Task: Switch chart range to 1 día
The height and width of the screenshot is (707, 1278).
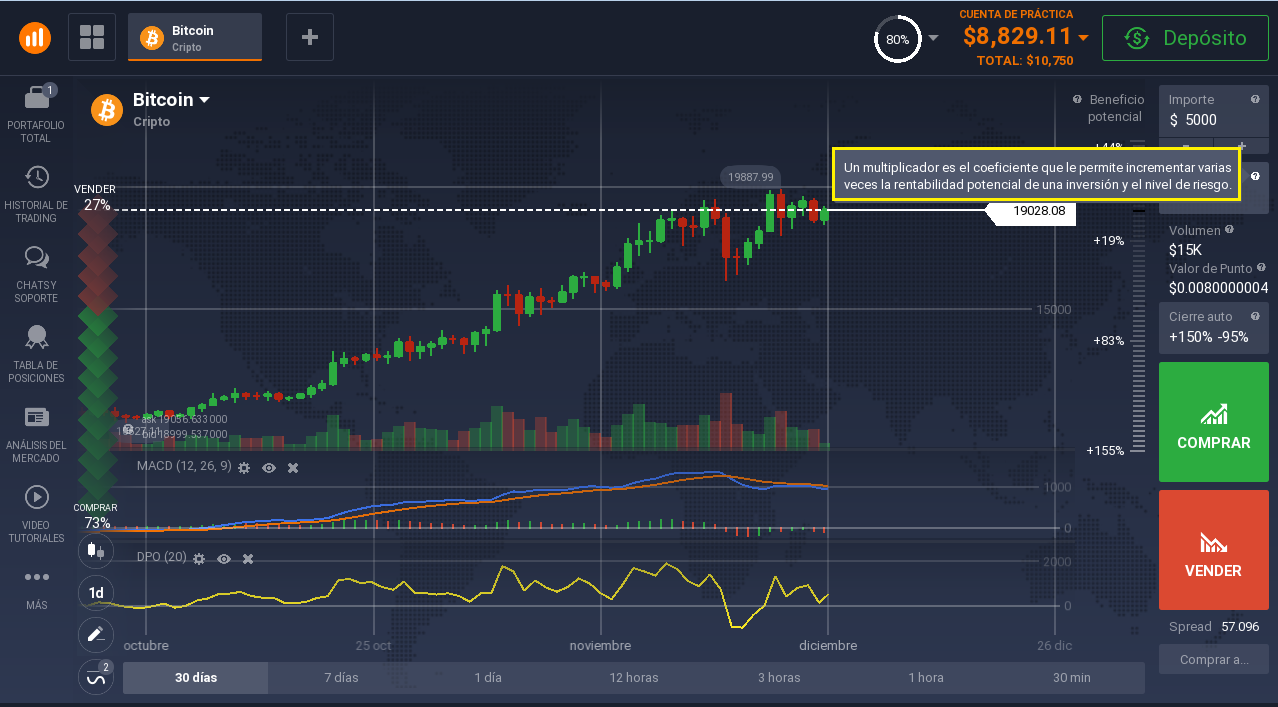Action: (488, 677)
